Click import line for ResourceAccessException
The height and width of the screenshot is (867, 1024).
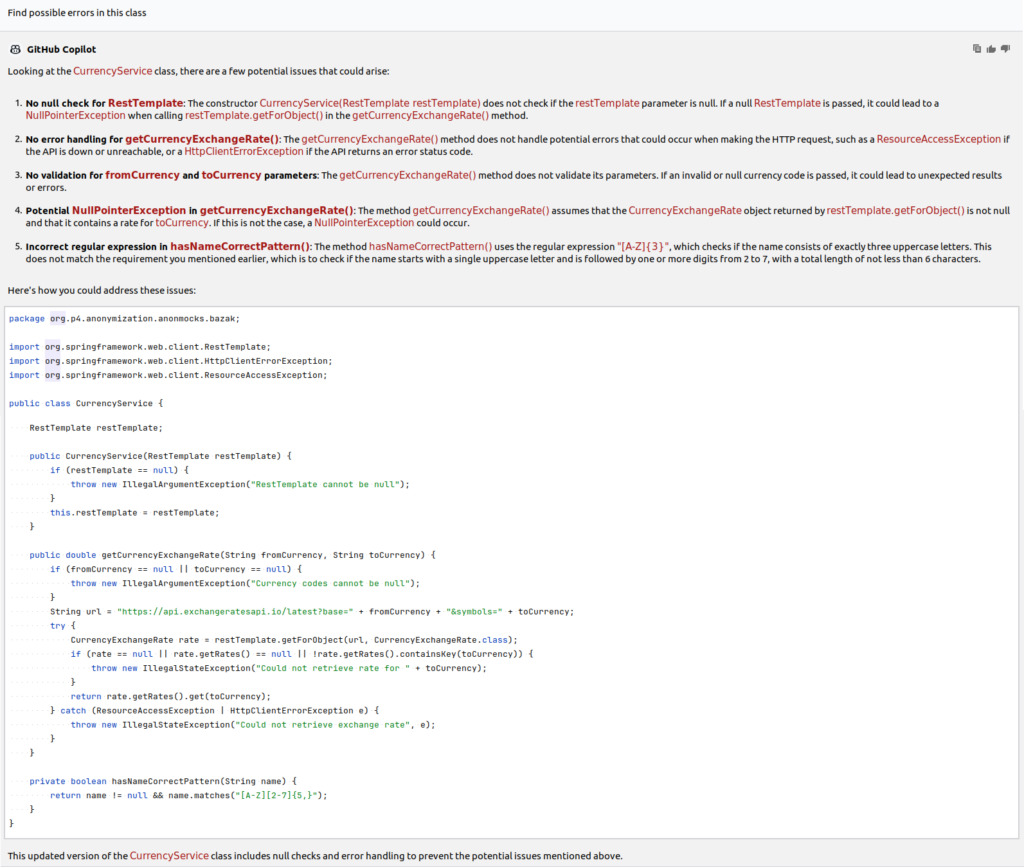click(x=168, y=375)
